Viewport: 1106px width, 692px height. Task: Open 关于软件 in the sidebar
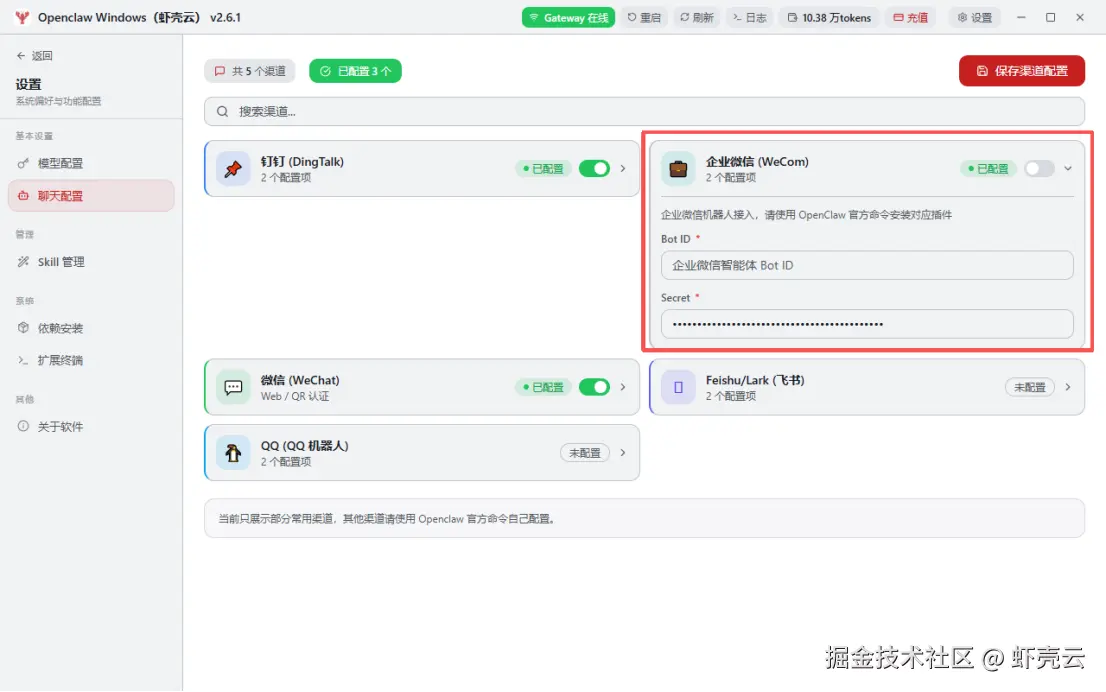coord(91,426)
